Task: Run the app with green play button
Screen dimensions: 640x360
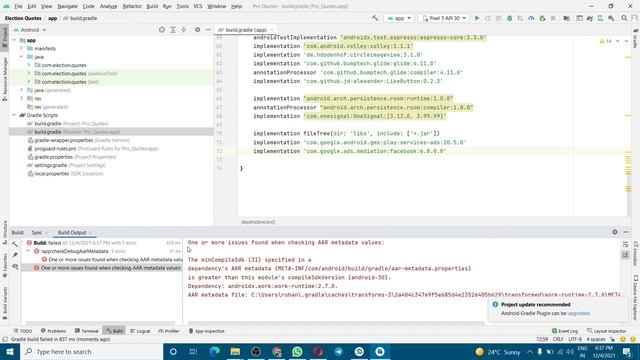Action: pos(477,18)
